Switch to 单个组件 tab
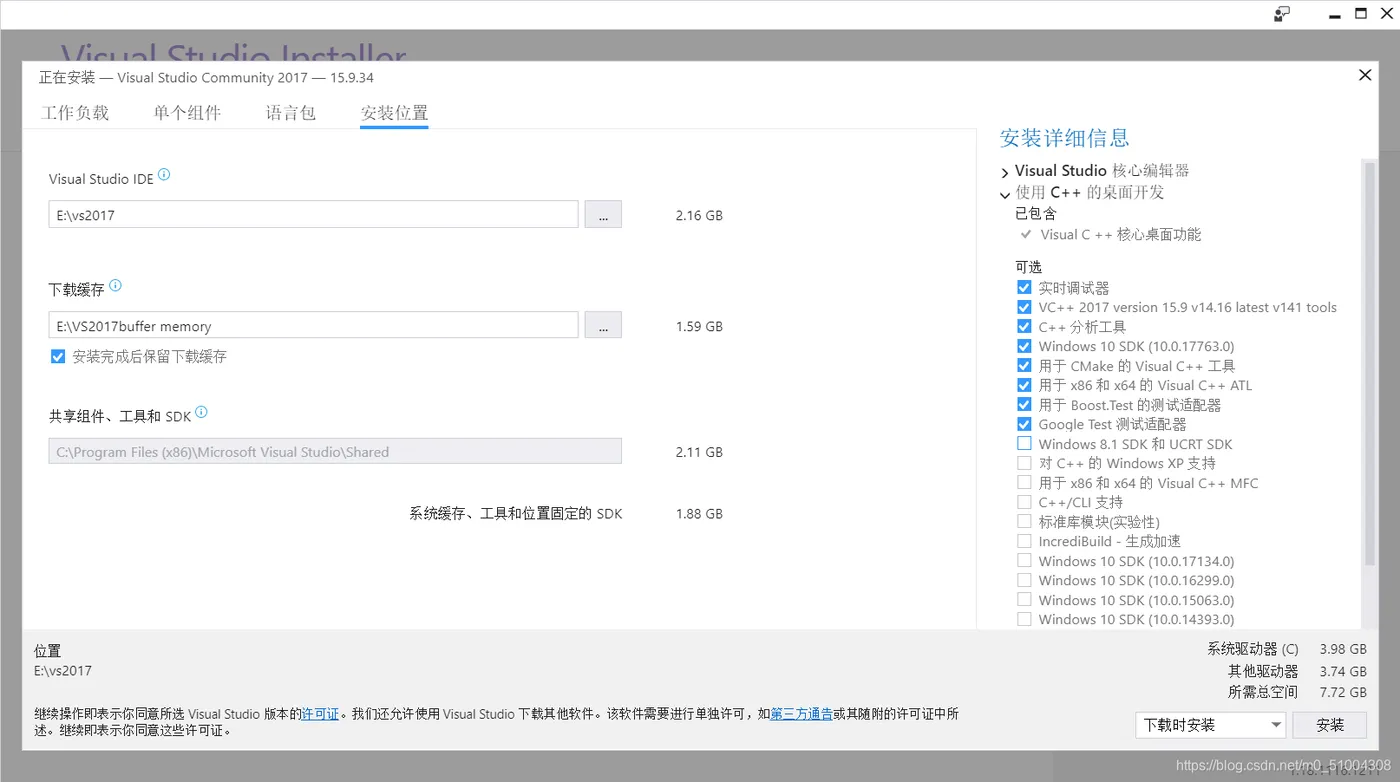 coord(187,113)
